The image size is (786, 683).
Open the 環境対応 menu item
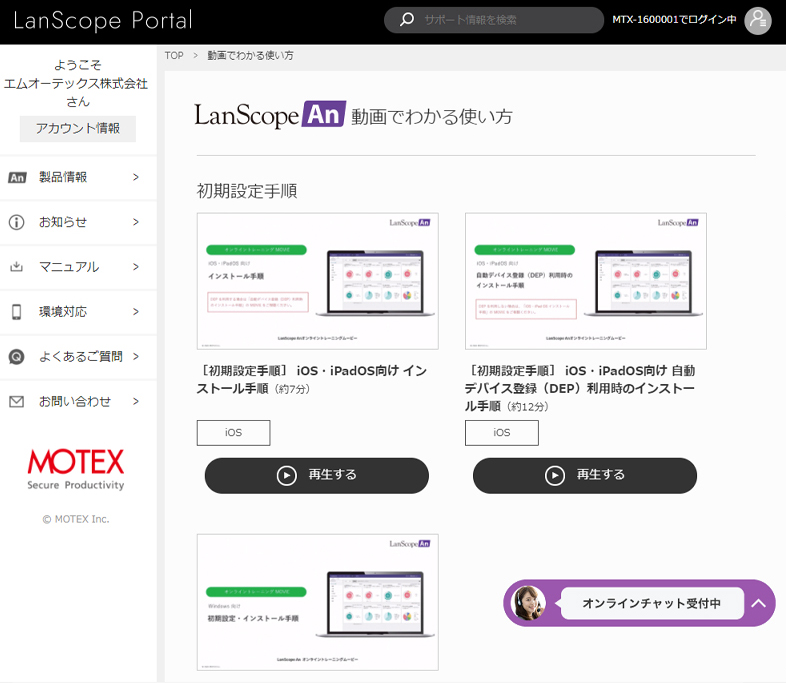78,312
